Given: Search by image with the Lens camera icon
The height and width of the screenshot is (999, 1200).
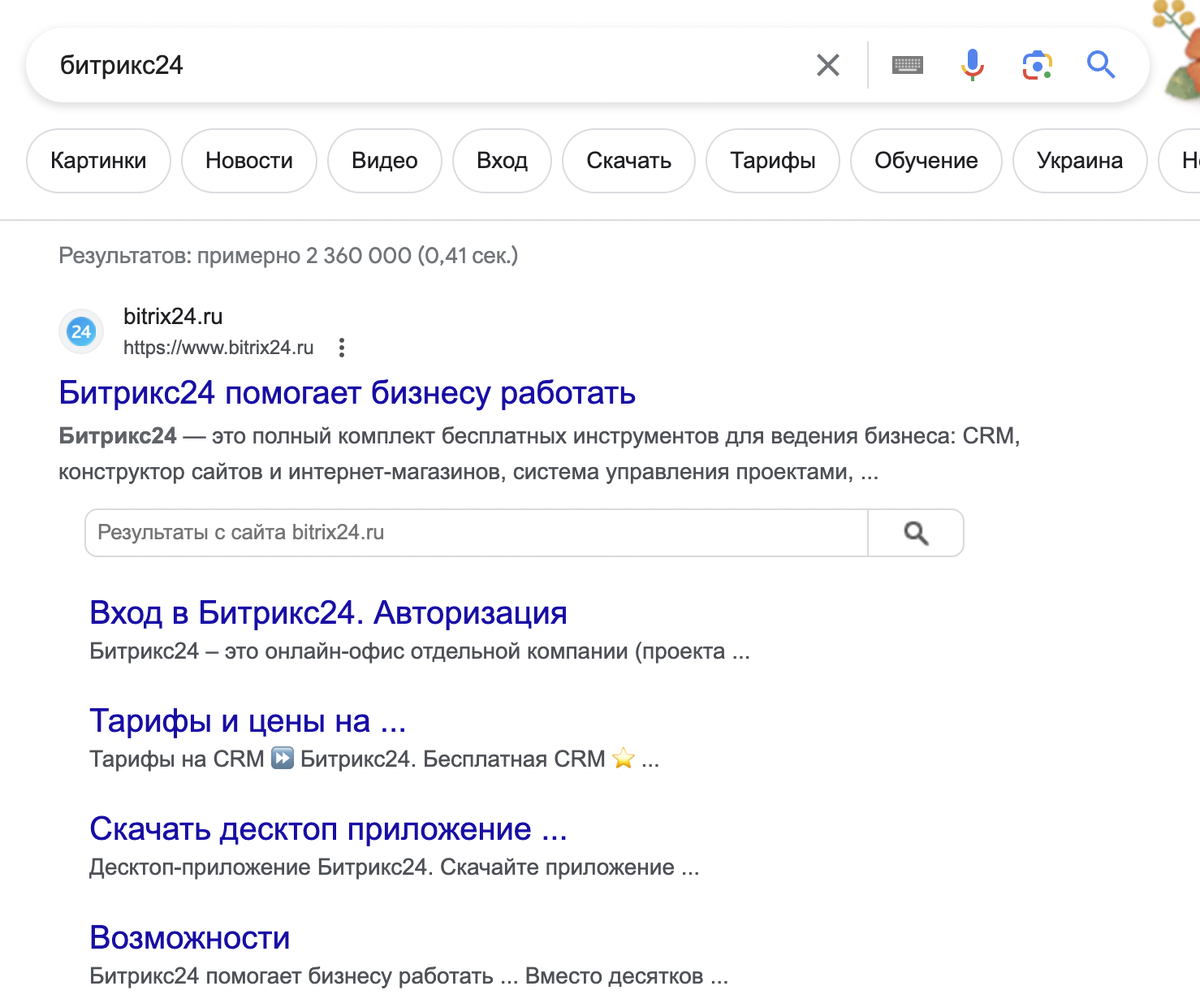Looking at the screenshot, I should 1037,66.
